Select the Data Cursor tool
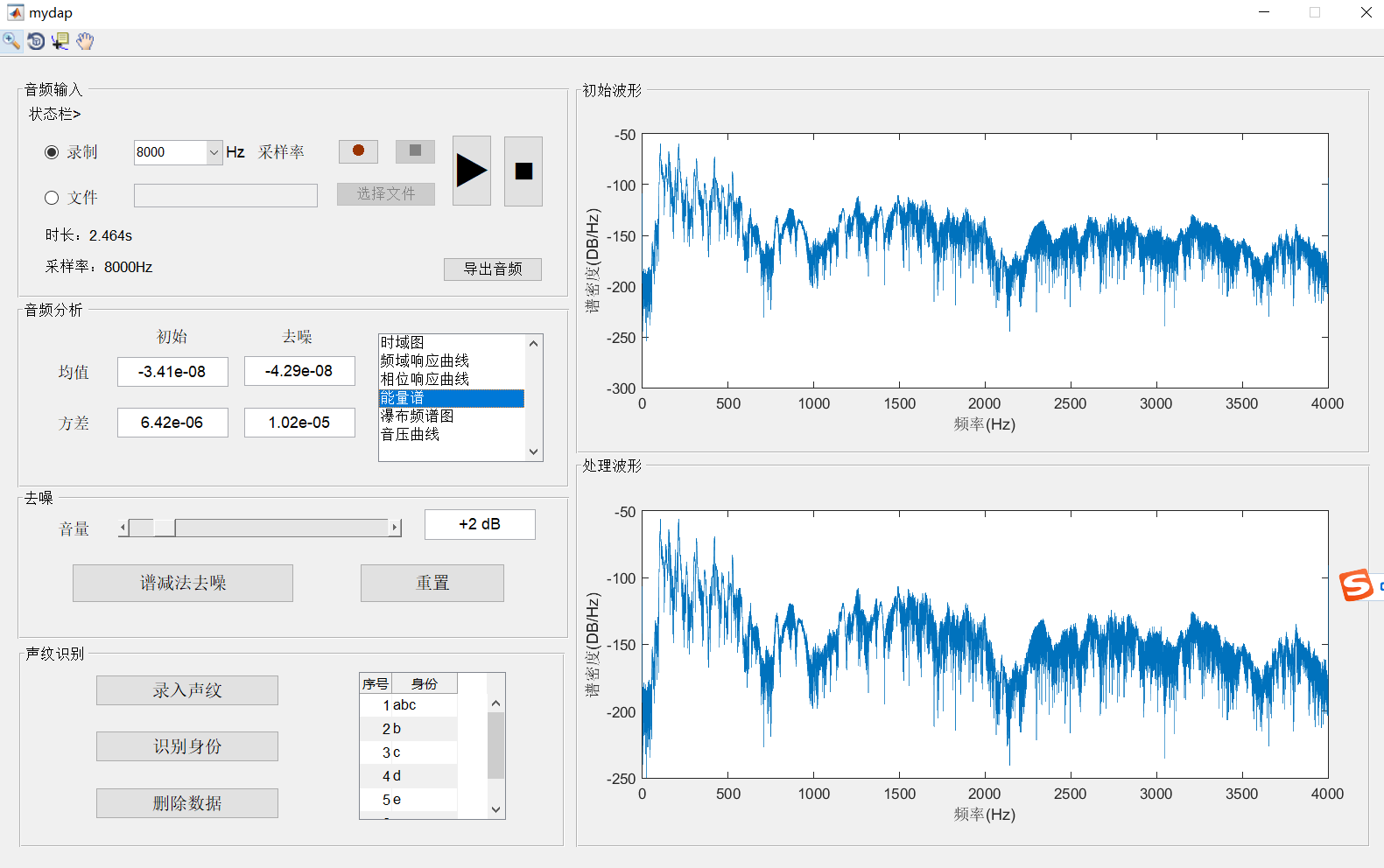Viewport: 1384px width, 868px height. 60,41
